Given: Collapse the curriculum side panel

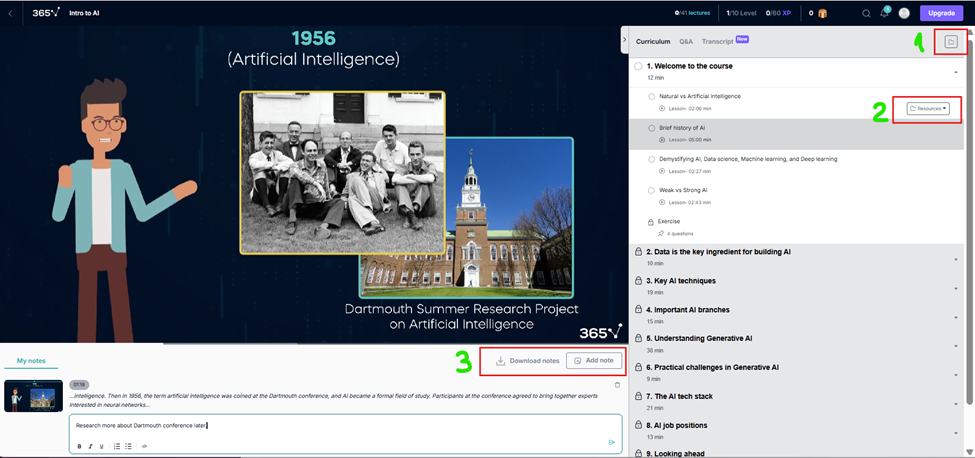Looking at the screenshot, I should click(624, 39).
